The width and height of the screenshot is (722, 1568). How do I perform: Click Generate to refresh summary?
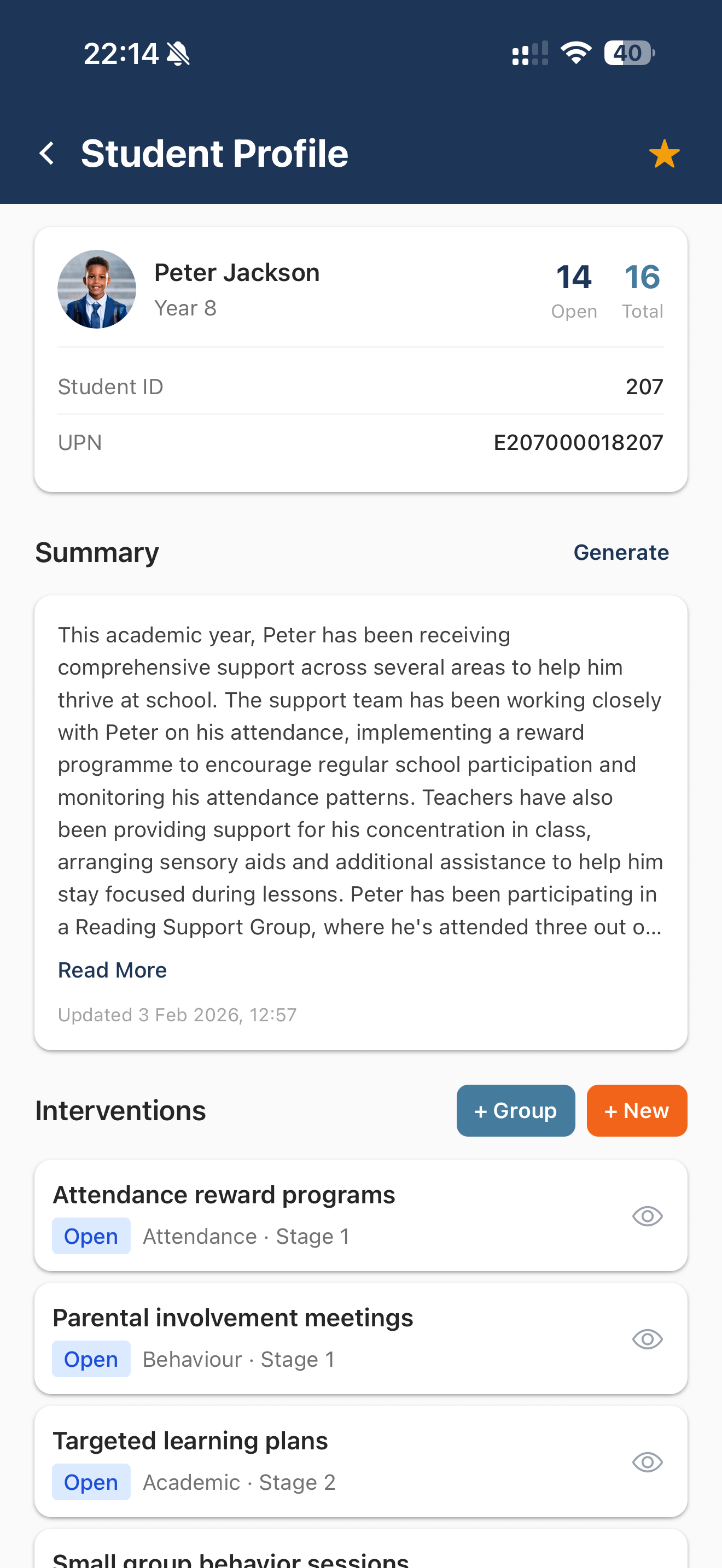point(621,552)
